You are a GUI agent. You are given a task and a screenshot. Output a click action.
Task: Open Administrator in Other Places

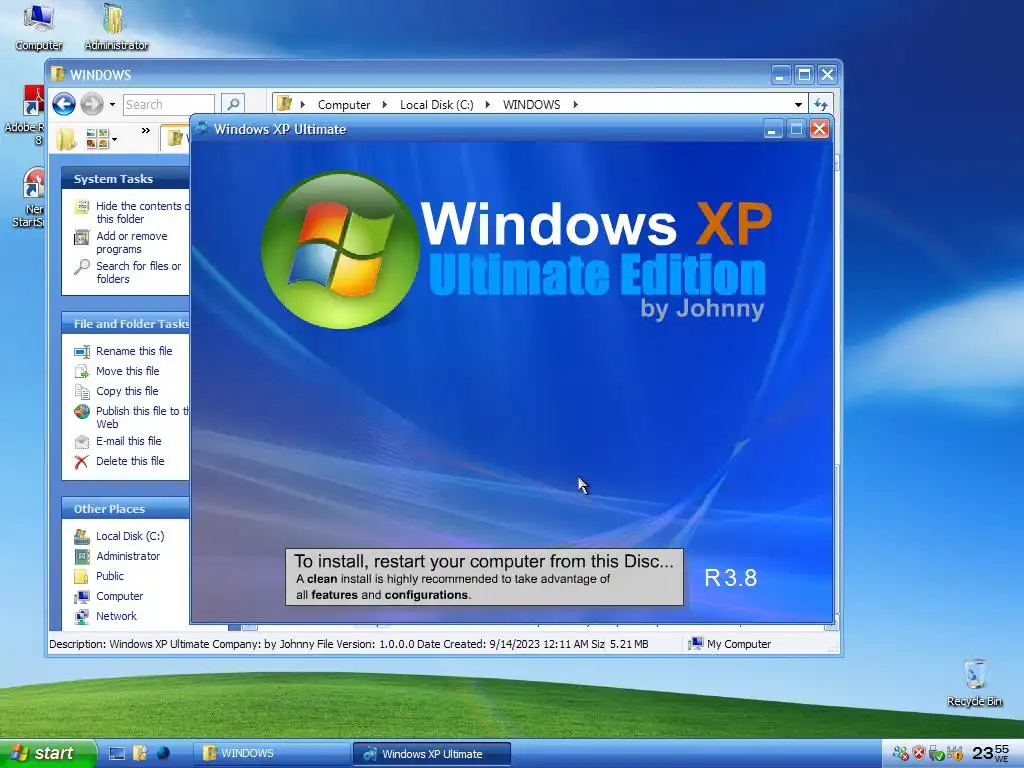tap(128, 556)
